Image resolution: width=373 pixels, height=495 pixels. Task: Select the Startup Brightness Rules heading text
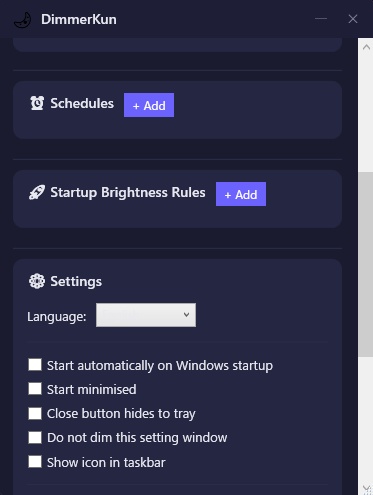coord(128,193)
